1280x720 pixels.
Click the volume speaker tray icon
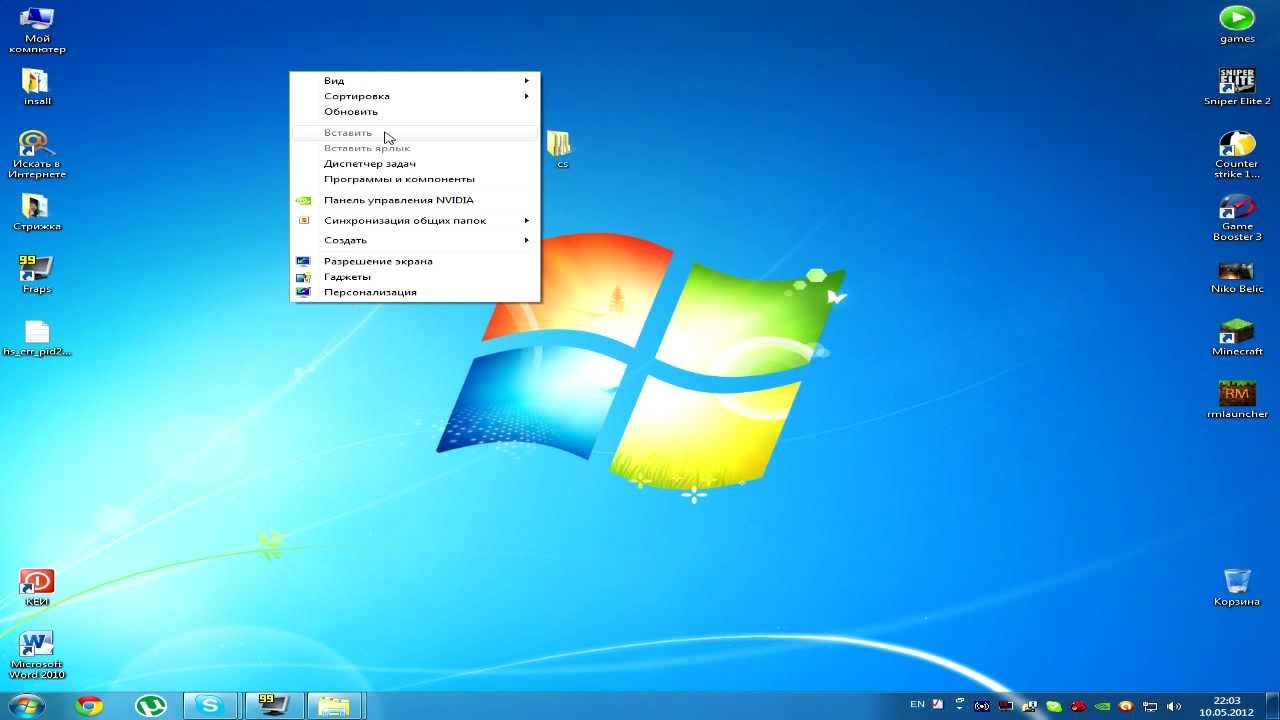pyautogui.click(x=1173, y=706)
